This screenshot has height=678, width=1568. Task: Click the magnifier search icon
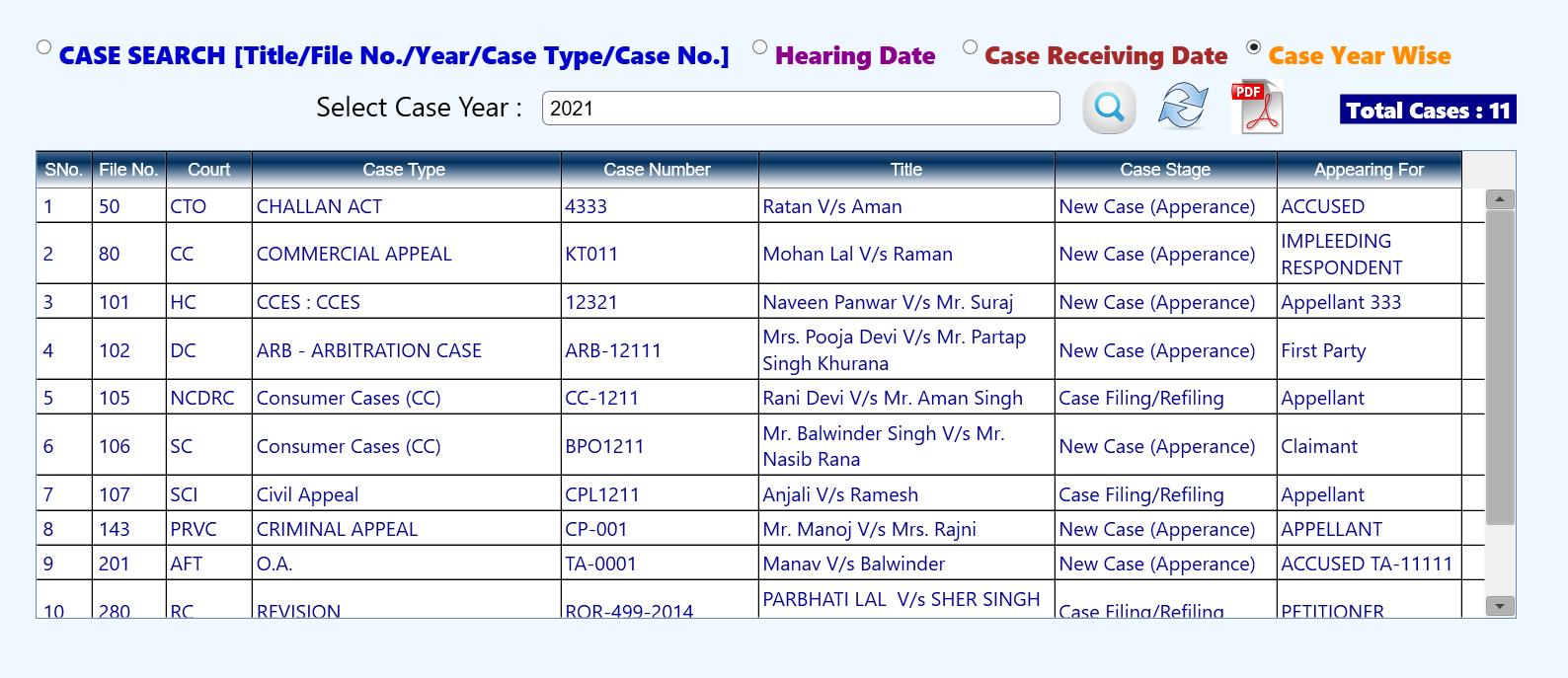1109,108
